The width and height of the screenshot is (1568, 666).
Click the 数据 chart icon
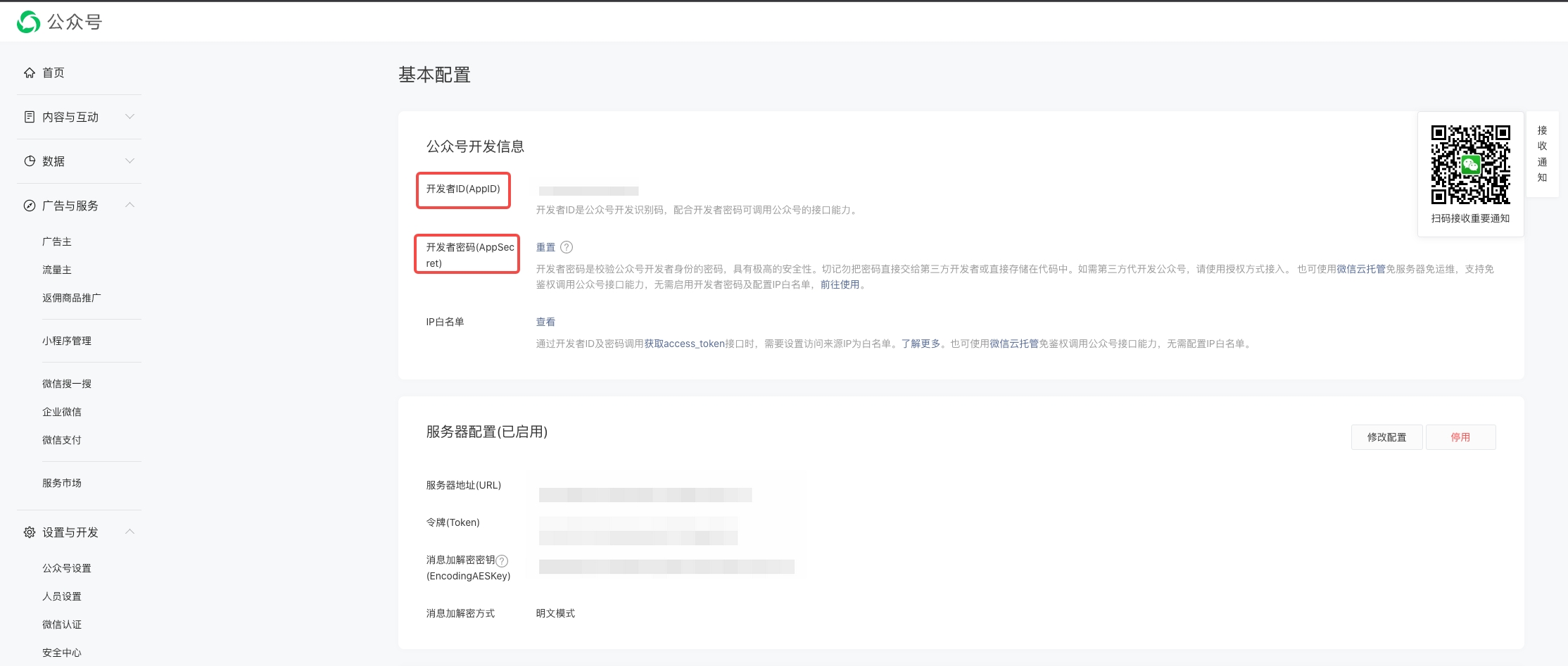point(30,161)
